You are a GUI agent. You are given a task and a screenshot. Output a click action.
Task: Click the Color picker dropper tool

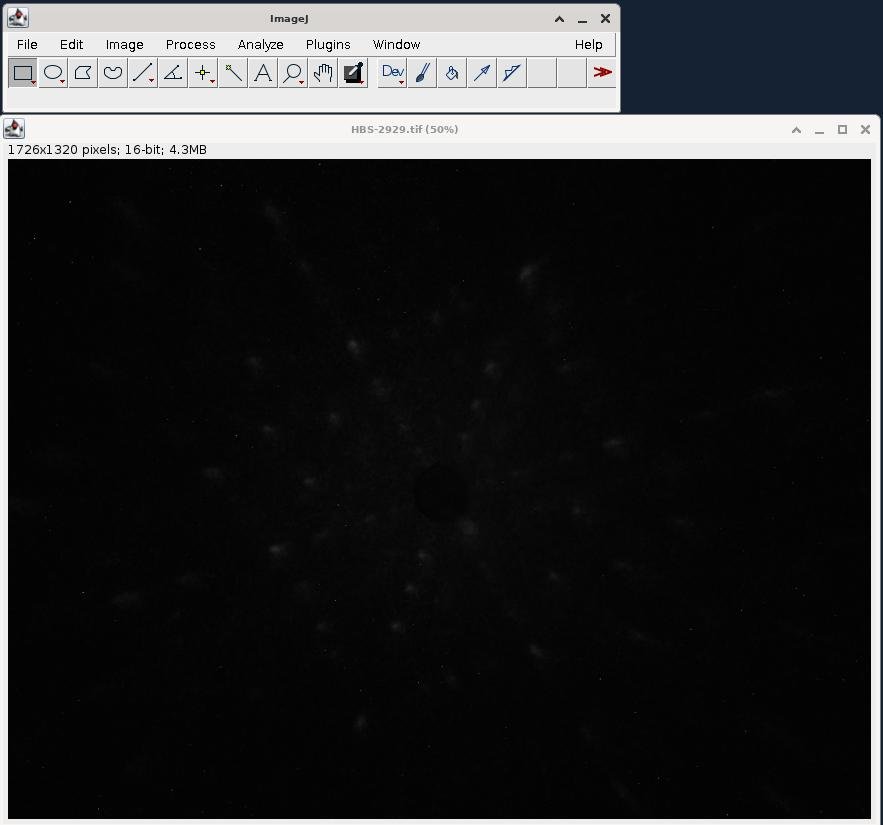click(x=352, y=73)
